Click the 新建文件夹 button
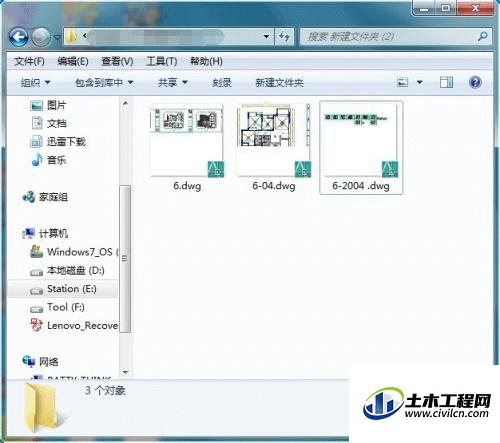Viewport: 500px width, 443px height. point(279,82)
